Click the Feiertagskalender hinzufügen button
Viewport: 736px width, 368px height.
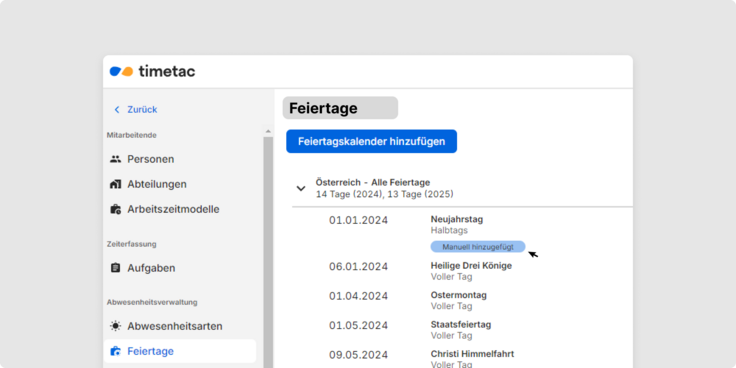[x=371, y=141]
